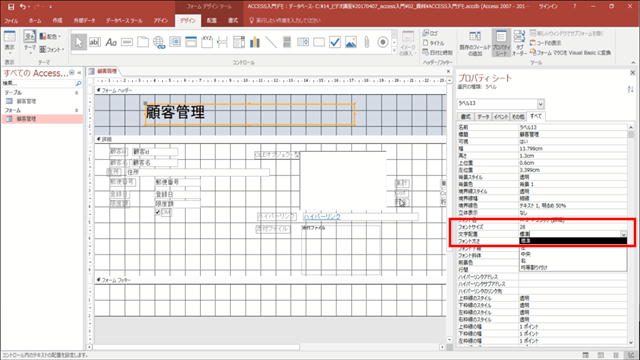This screenshot has height=360, width=640.
Task: Select the text box control tool
Action: pos(95,42)
